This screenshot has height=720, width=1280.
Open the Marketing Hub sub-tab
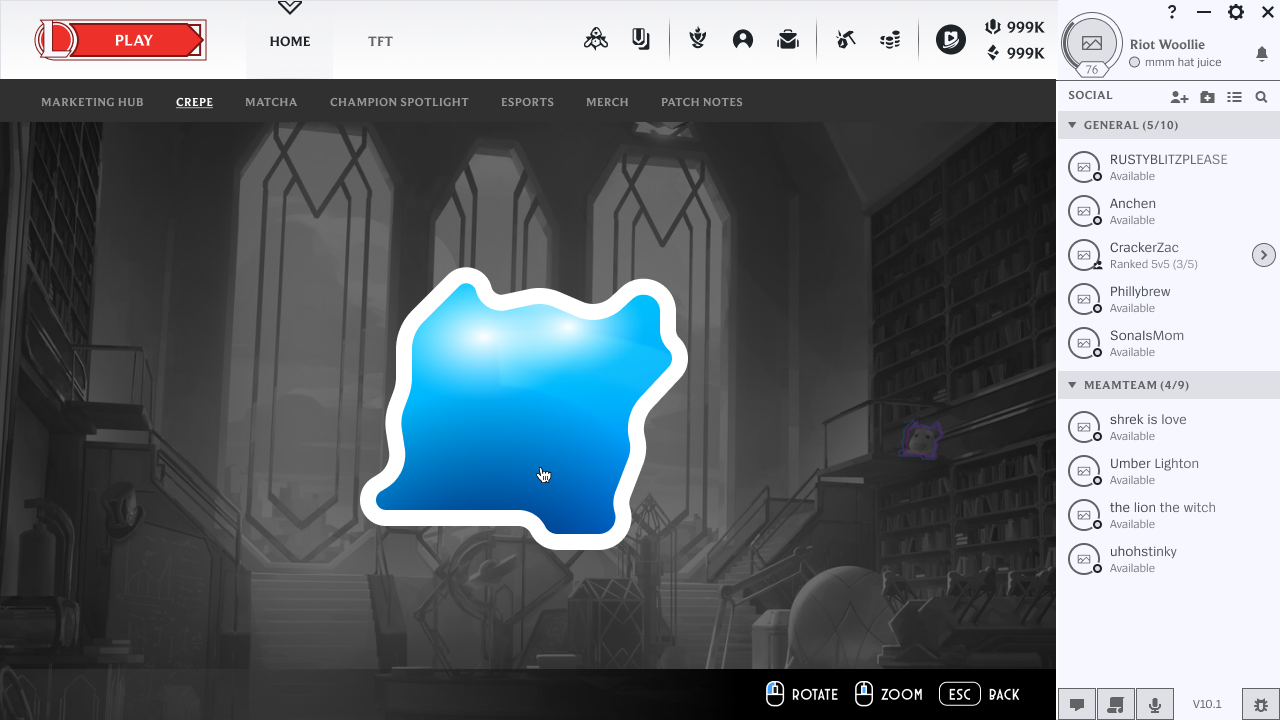92,102
